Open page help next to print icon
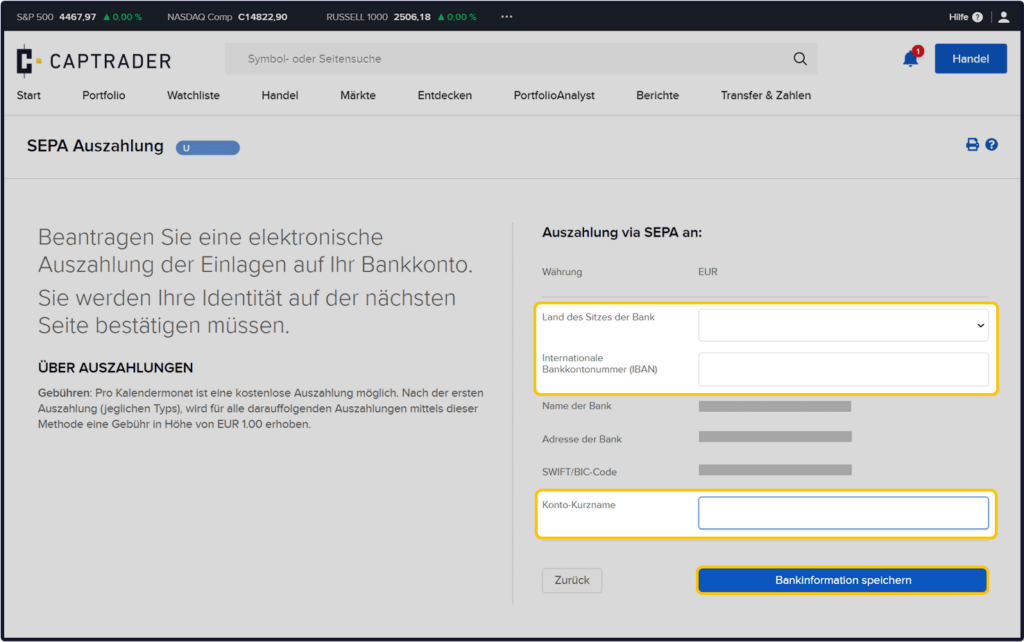 tap(991, 144)
